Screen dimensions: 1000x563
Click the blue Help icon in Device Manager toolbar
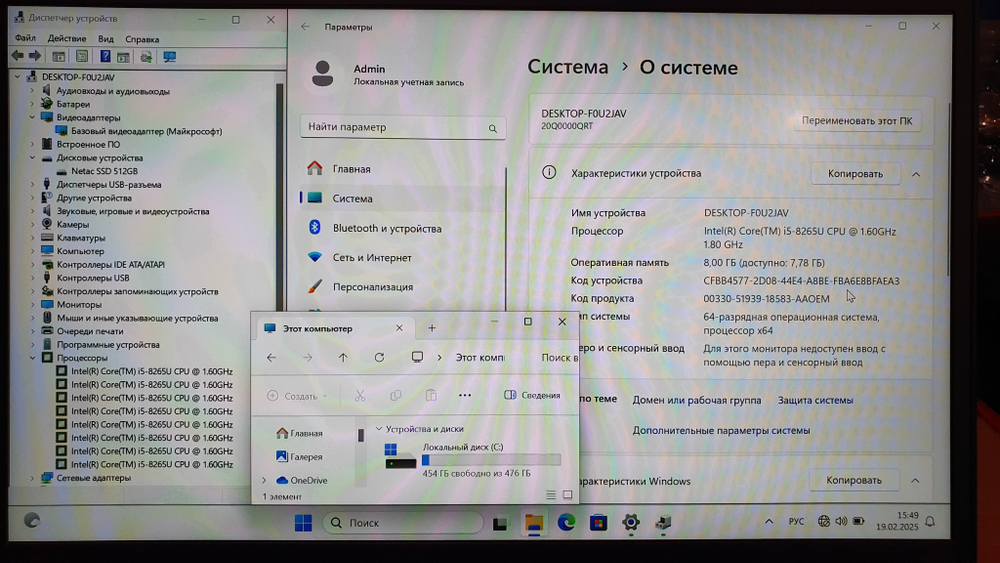[x=105, y=56]
